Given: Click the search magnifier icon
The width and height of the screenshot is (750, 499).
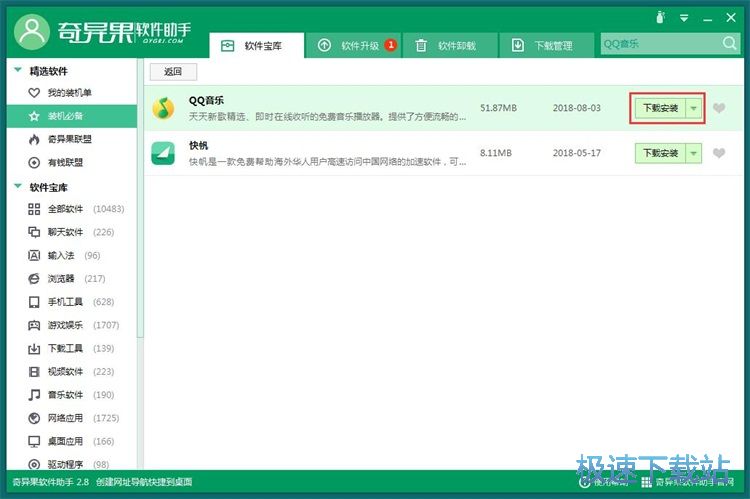Looking at the screenshot, I should pos(729,44).
